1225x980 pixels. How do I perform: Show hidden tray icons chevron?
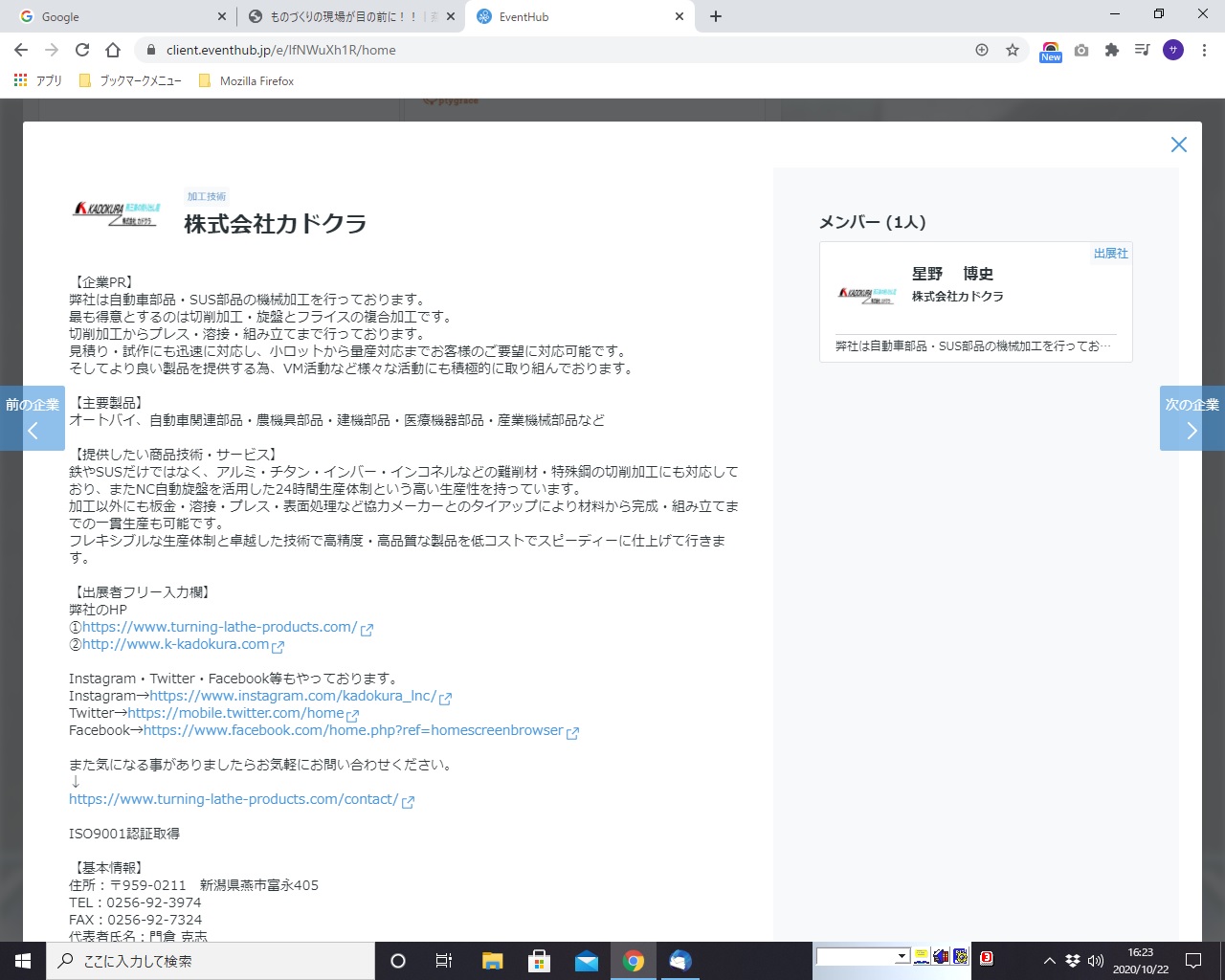[1050, 961]
